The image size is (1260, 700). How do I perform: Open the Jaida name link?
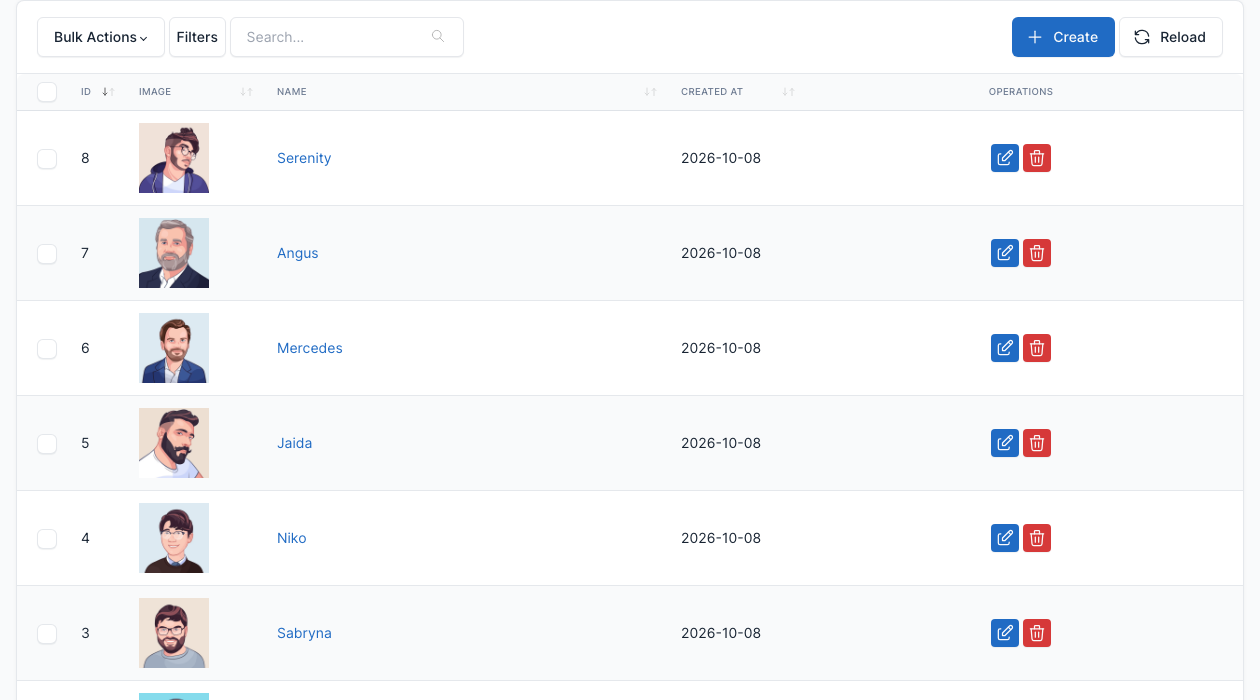[x=295, y=443]
